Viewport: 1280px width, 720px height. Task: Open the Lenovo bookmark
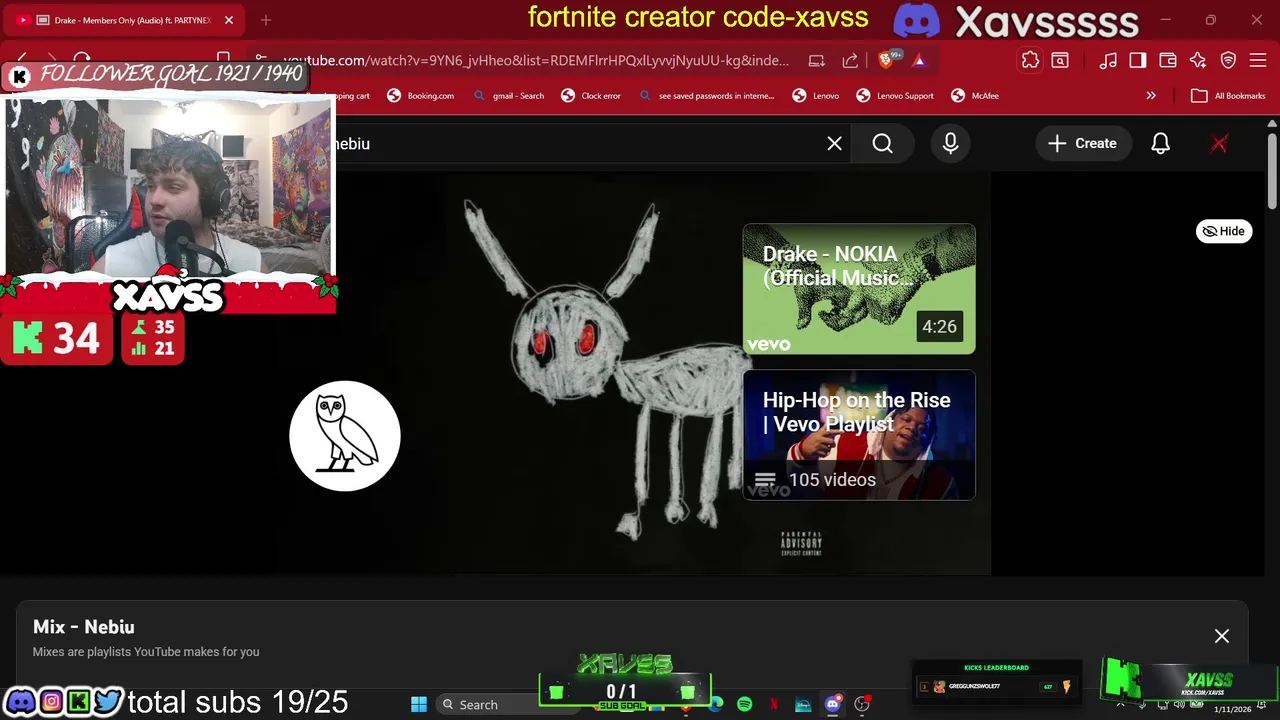pos(816,96)
